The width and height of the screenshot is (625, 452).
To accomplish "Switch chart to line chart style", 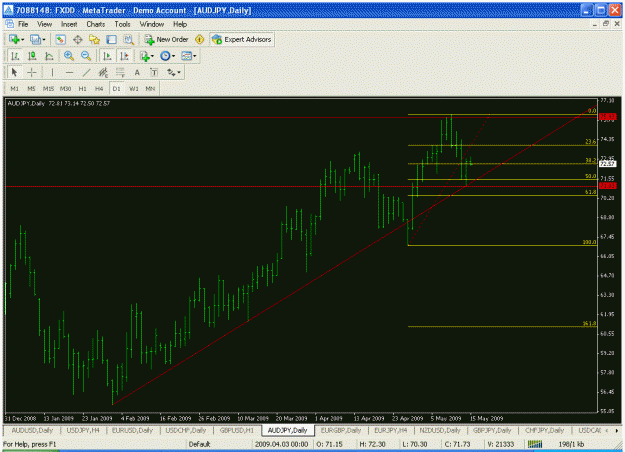I will 49,56.
